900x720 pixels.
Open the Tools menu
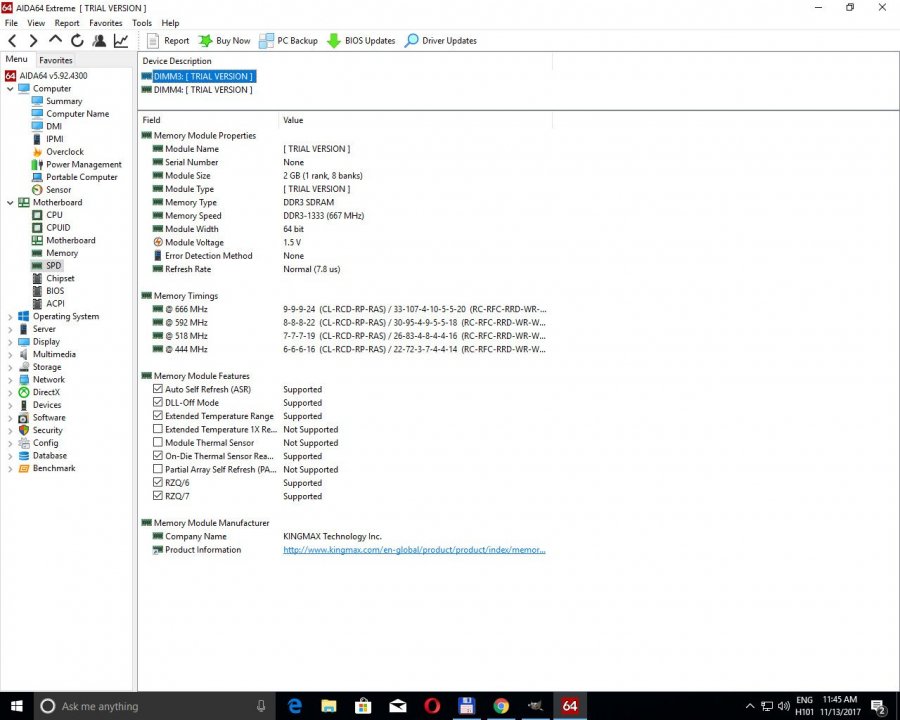coord(142,23)
